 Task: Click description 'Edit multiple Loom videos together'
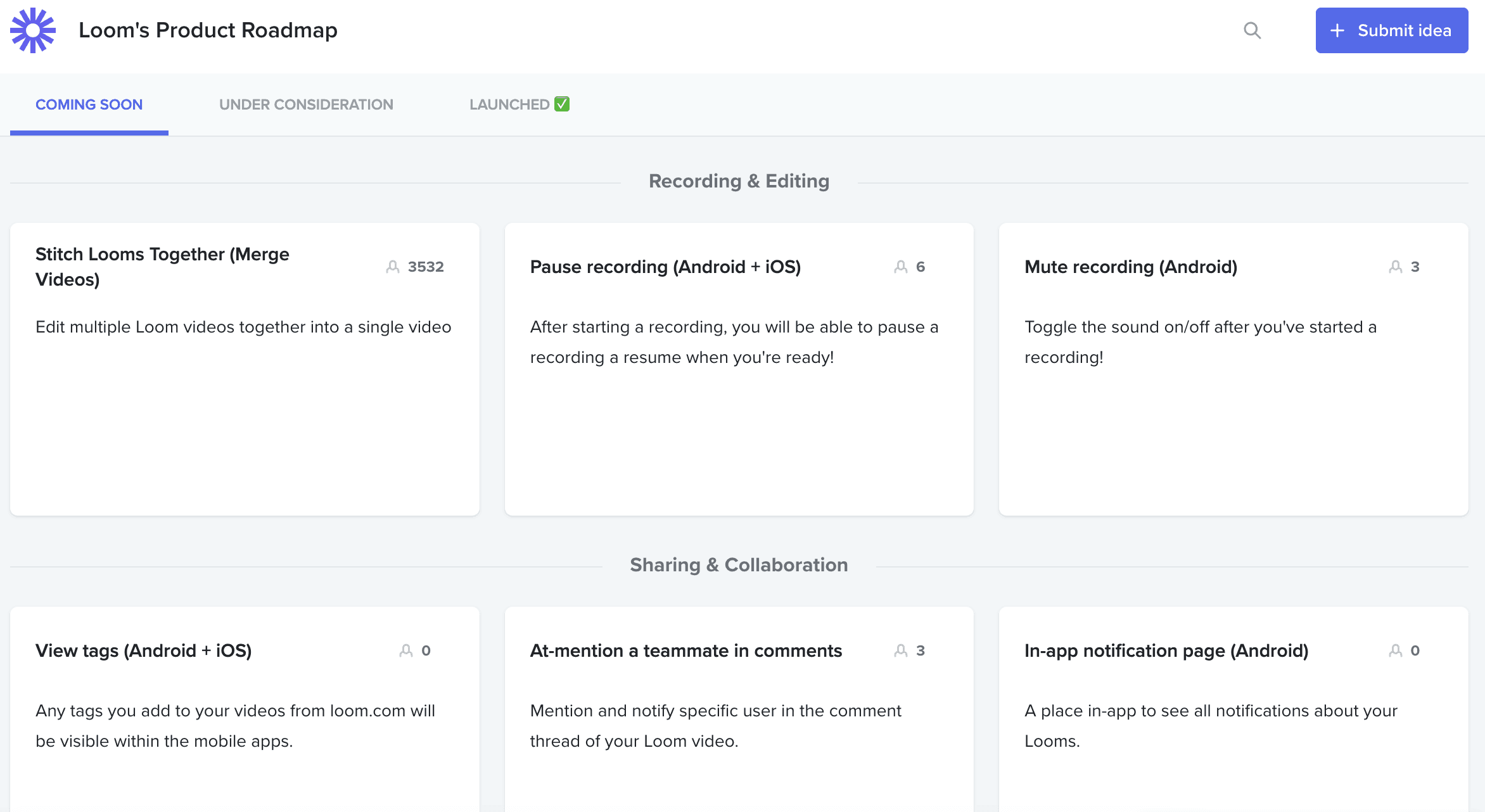pyautogui.click(x=243, y=327)
